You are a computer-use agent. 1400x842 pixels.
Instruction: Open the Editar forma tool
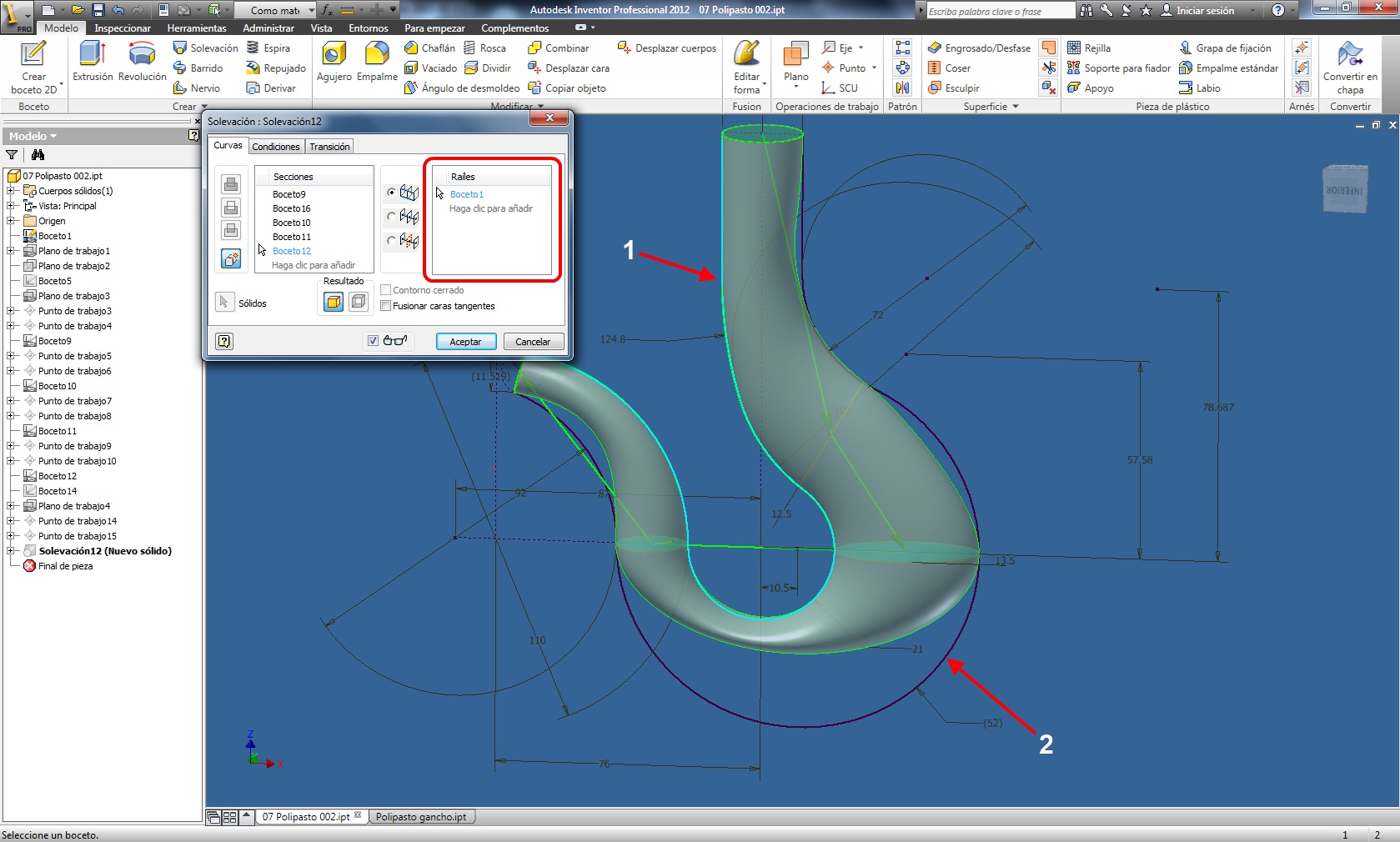click(746, 67)
